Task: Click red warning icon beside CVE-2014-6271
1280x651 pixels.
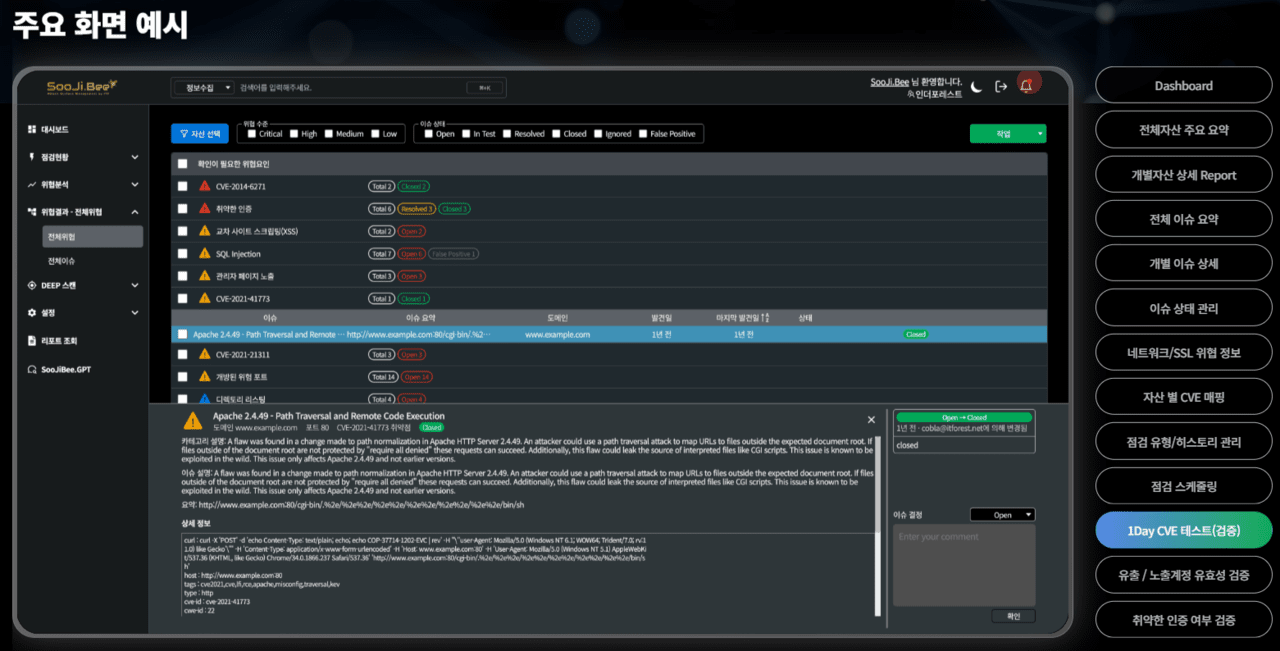Action: coord(205,186)
